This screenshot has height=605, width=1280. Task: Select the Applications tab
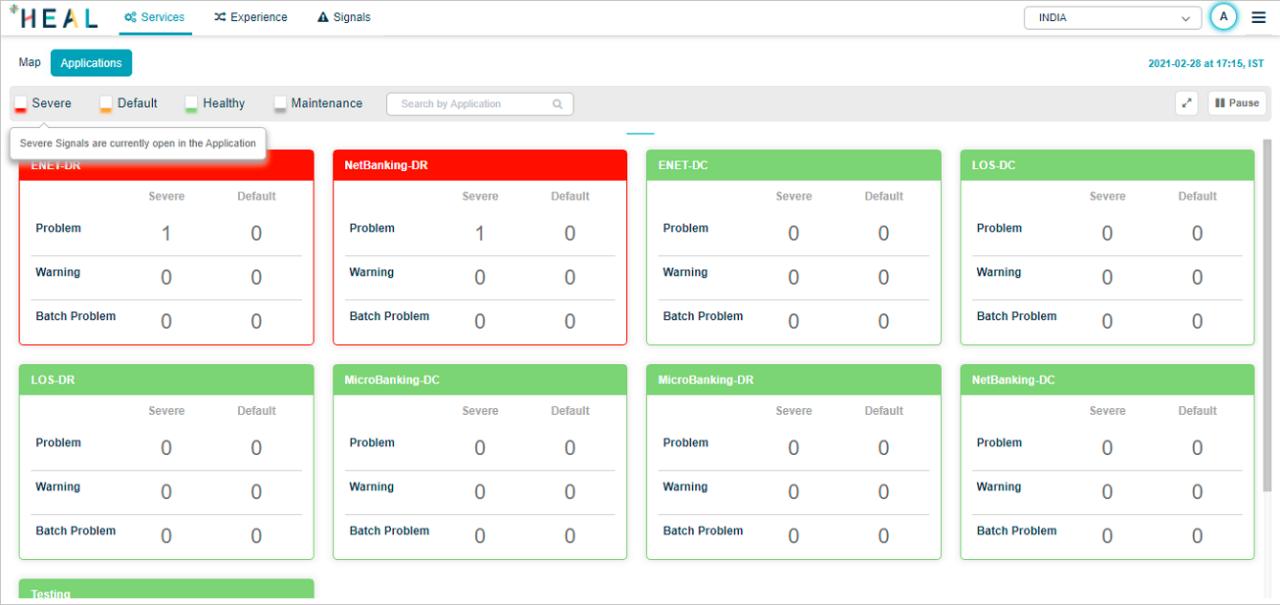click(91, 62)
